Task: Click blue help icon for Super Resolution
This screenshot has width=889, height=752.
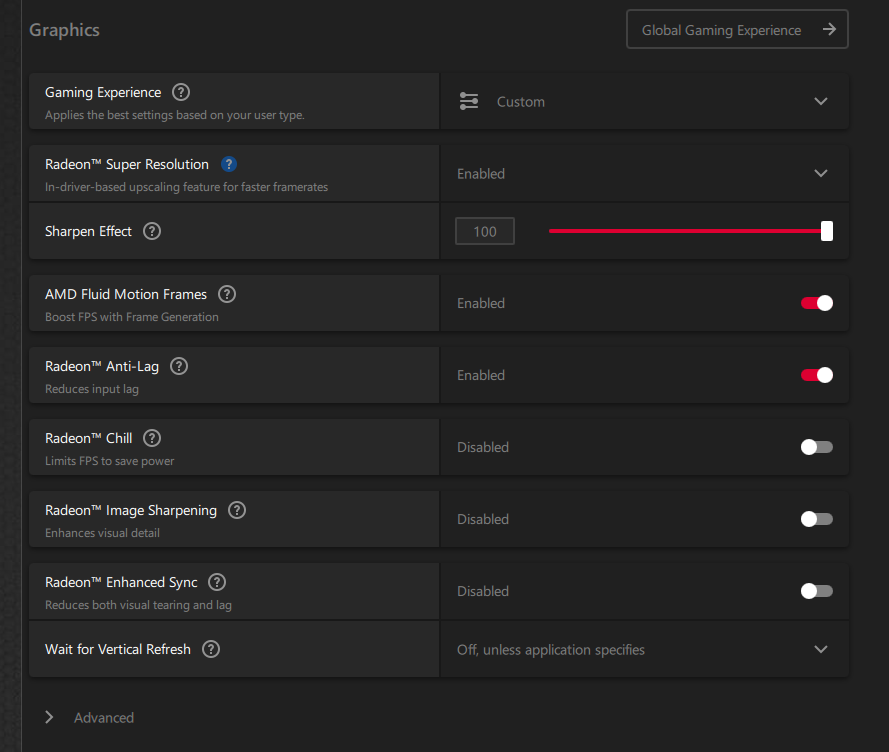Action: tap(228, 164)
